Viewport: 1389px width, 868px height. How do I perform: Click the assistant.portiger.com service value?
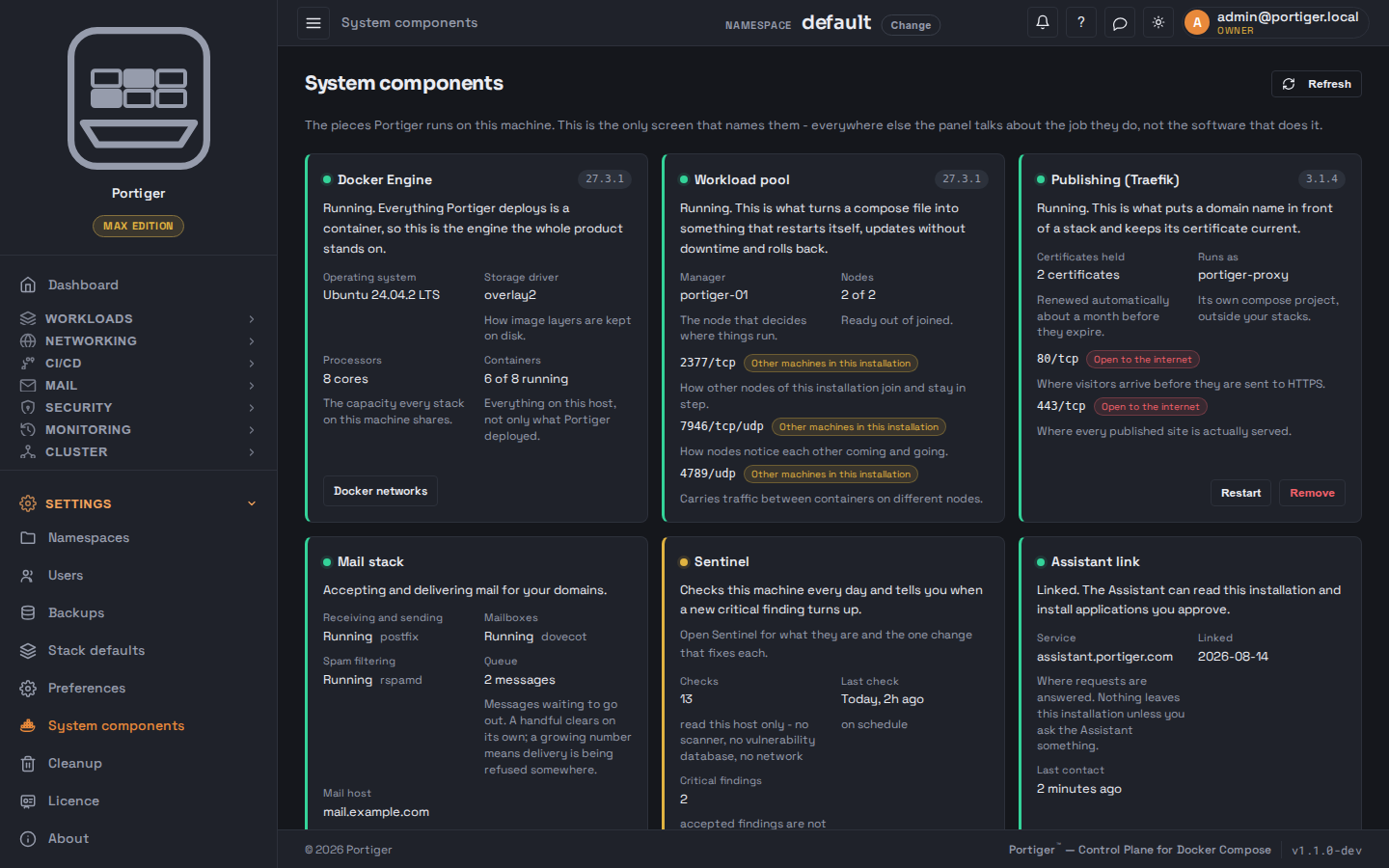pos(1104,657)
